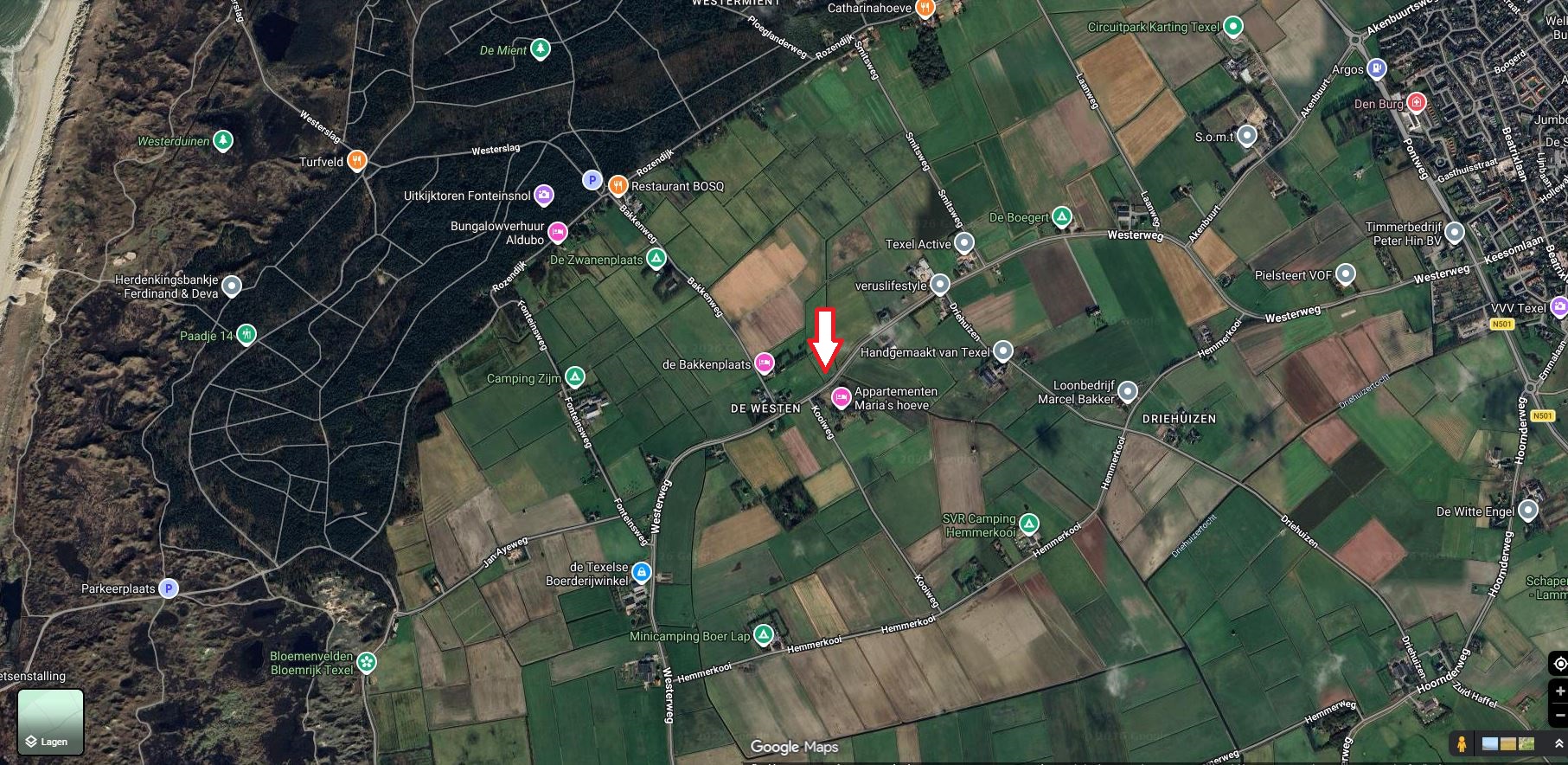Select the yellow Street View pegman
The width and height of the screenshot is (1568, 765).
(1462, 743)
